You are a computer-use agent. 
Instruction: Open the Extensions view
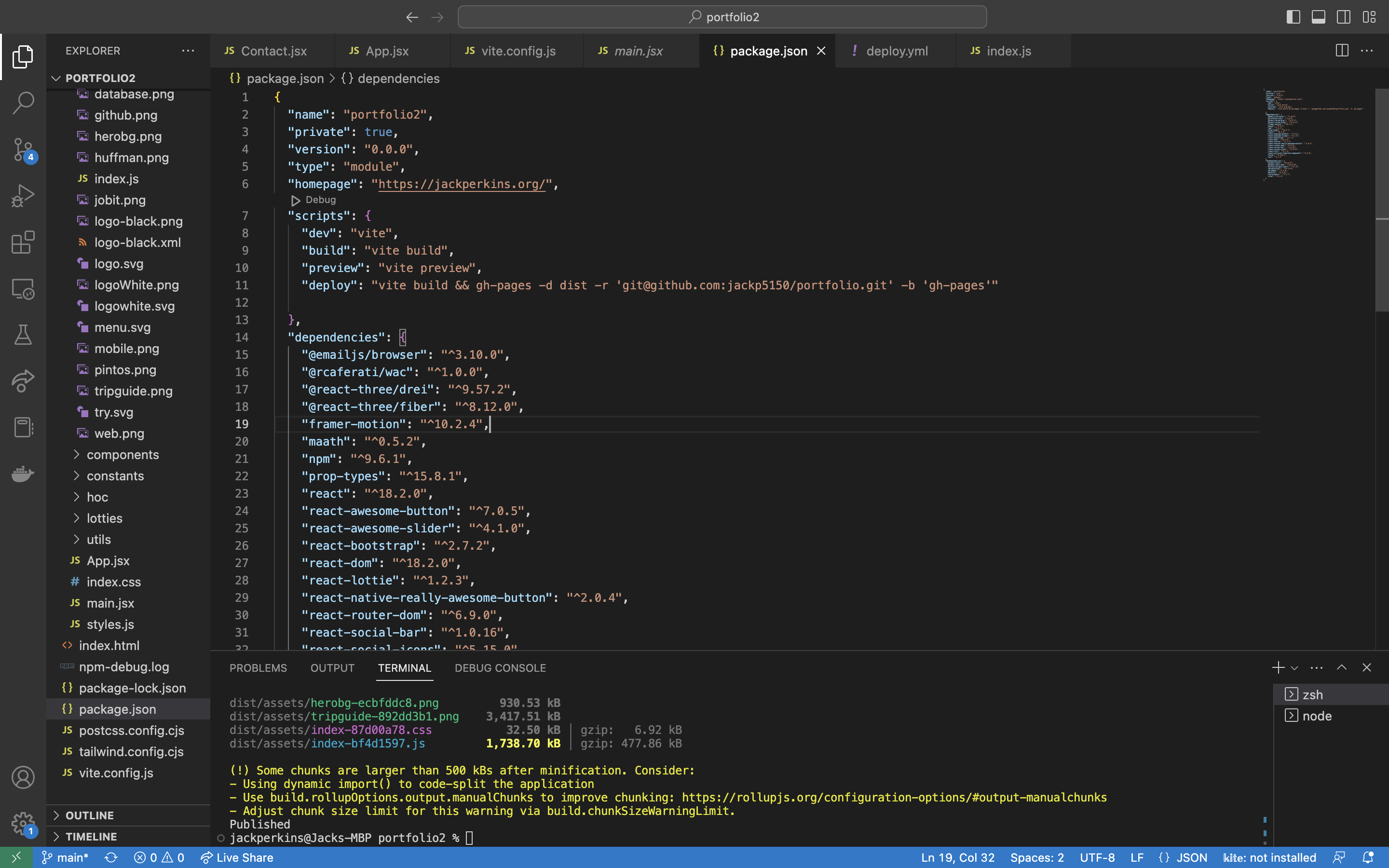[23, 242]
